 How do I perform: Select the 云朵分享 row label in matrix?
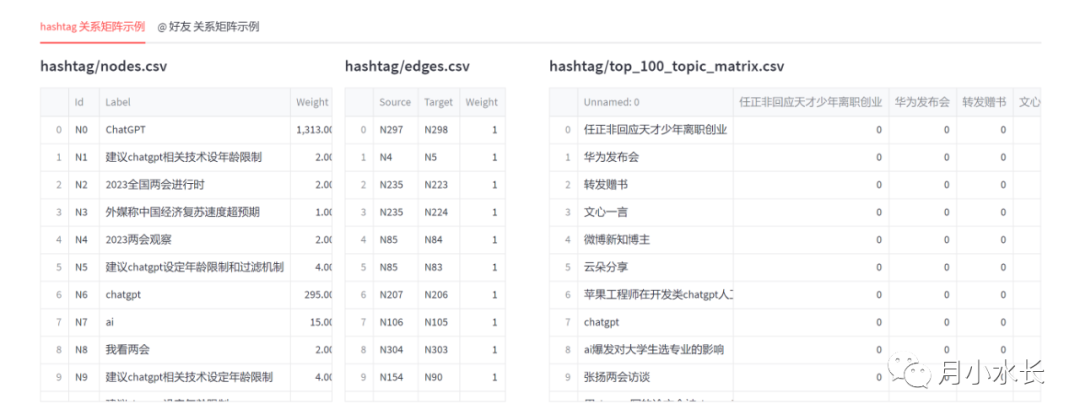click(x=655, y=267)
